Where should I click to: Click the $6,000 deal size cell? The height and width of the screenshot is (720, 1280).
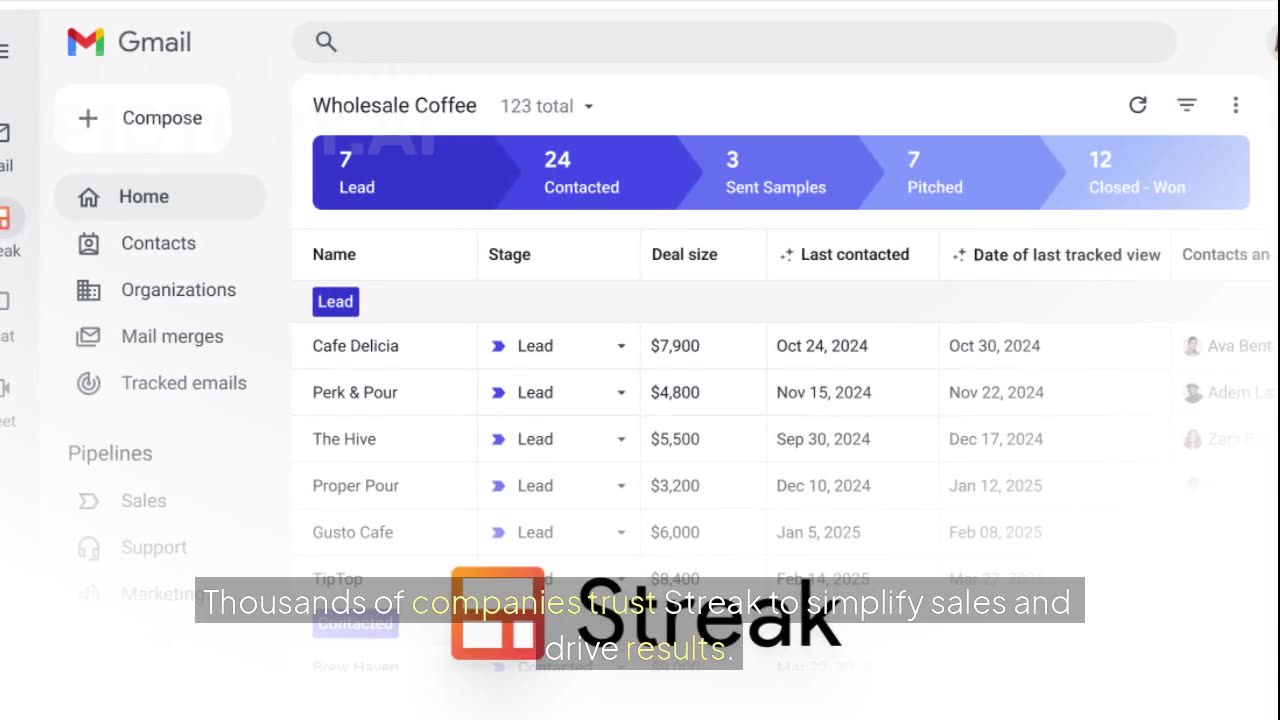[x=675, y=533]
